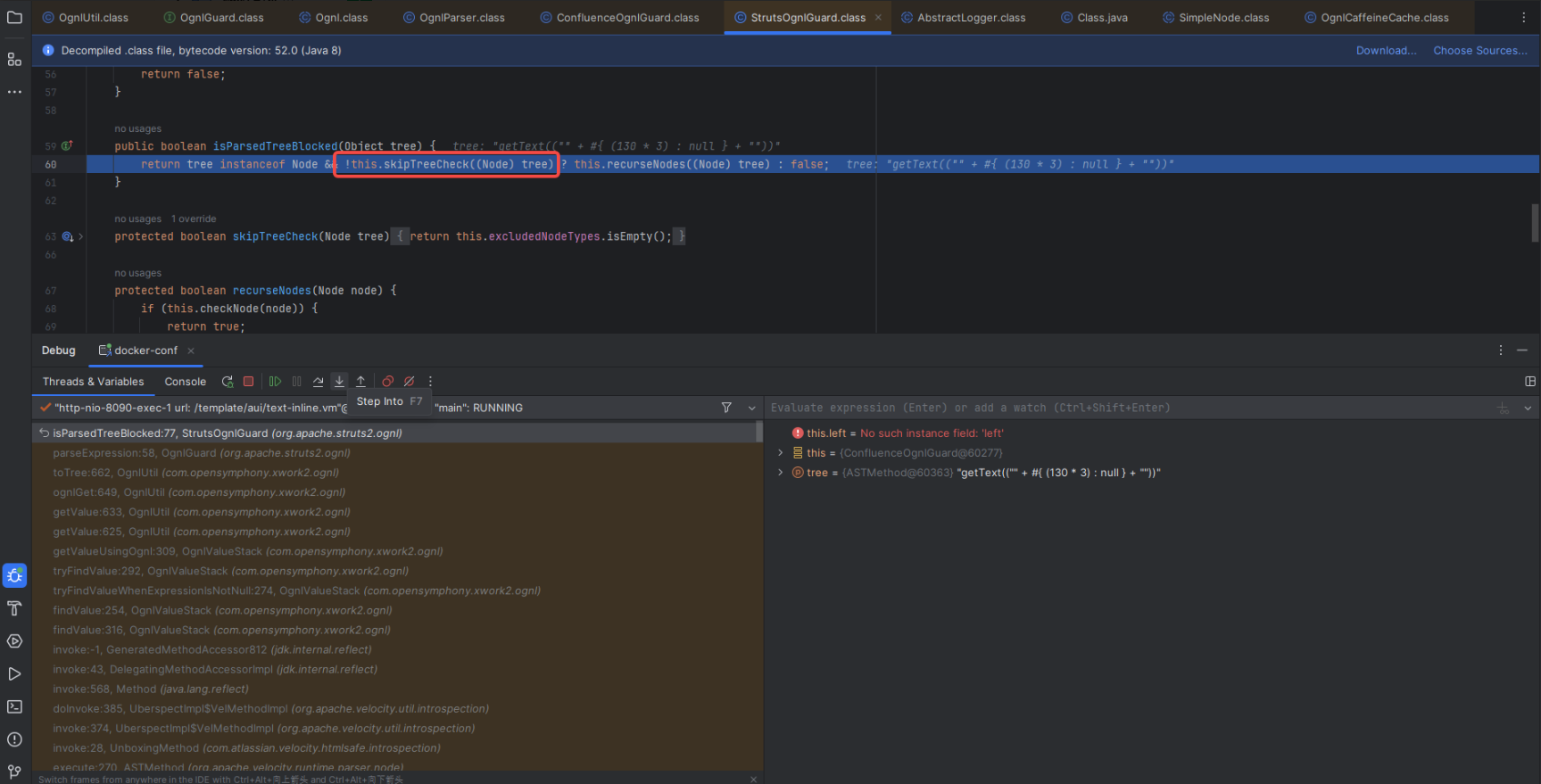Screen dimensions: 1541x784
Task: Toggle debugger layout settings icon
Action: click(1530, 382)
